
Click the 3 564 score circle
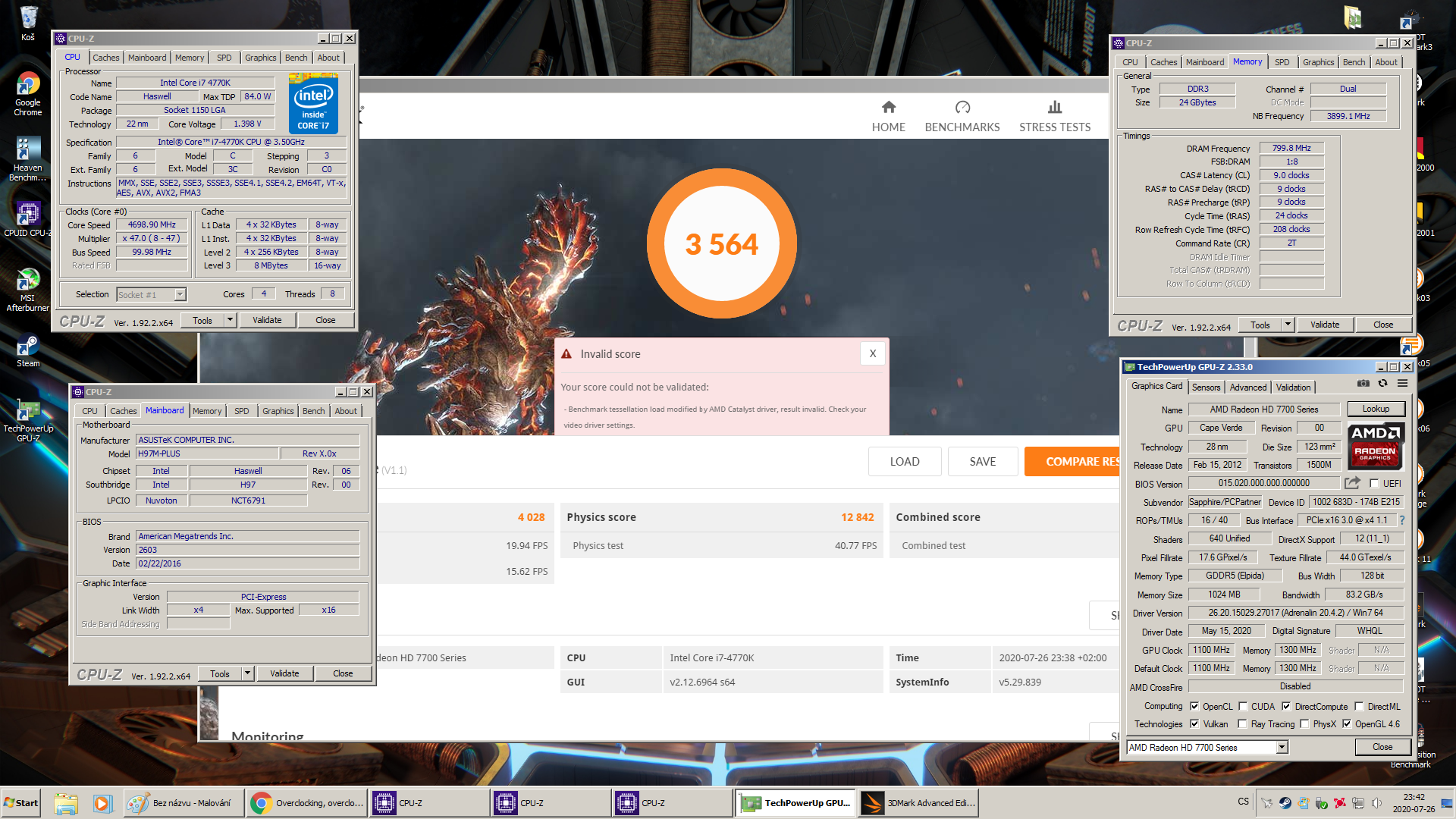tap(722, 243)
